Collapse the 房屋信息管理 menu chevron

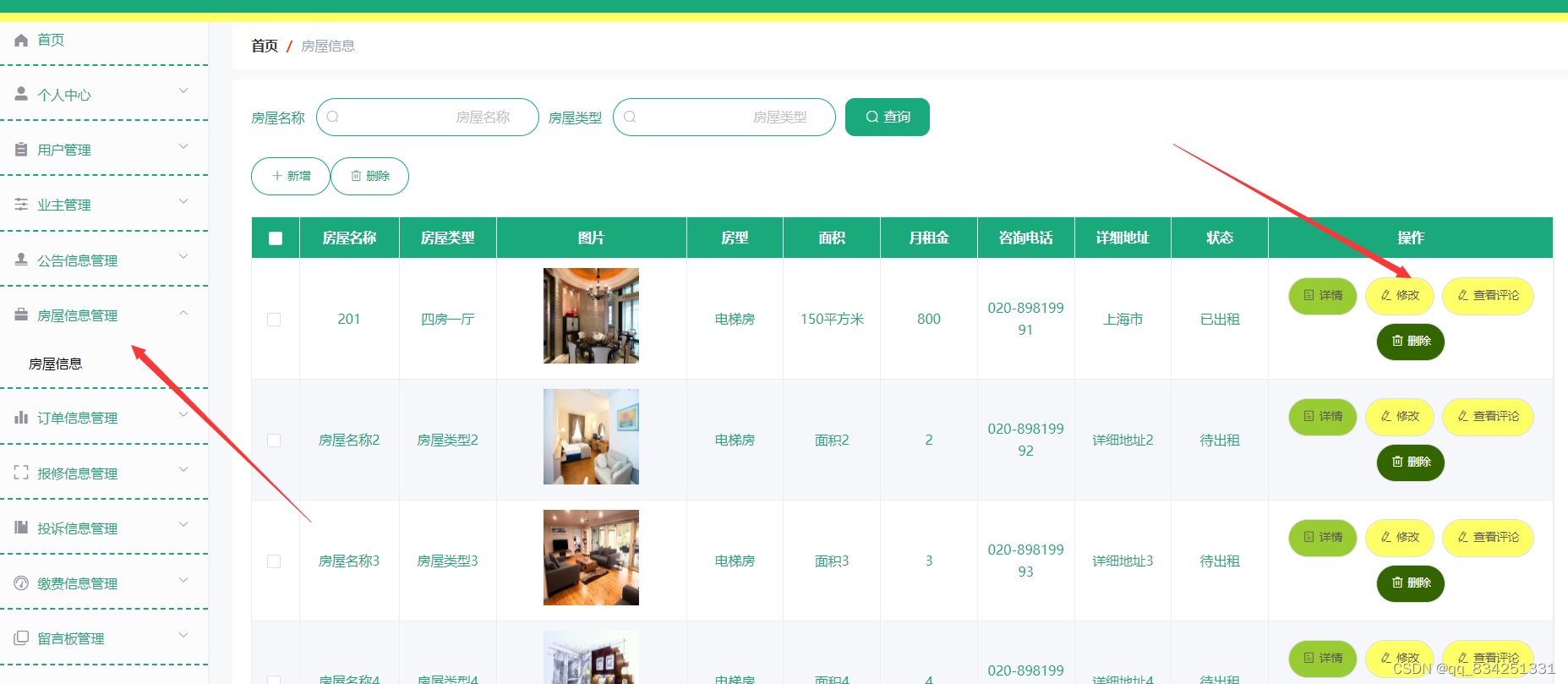click(183, 313)
